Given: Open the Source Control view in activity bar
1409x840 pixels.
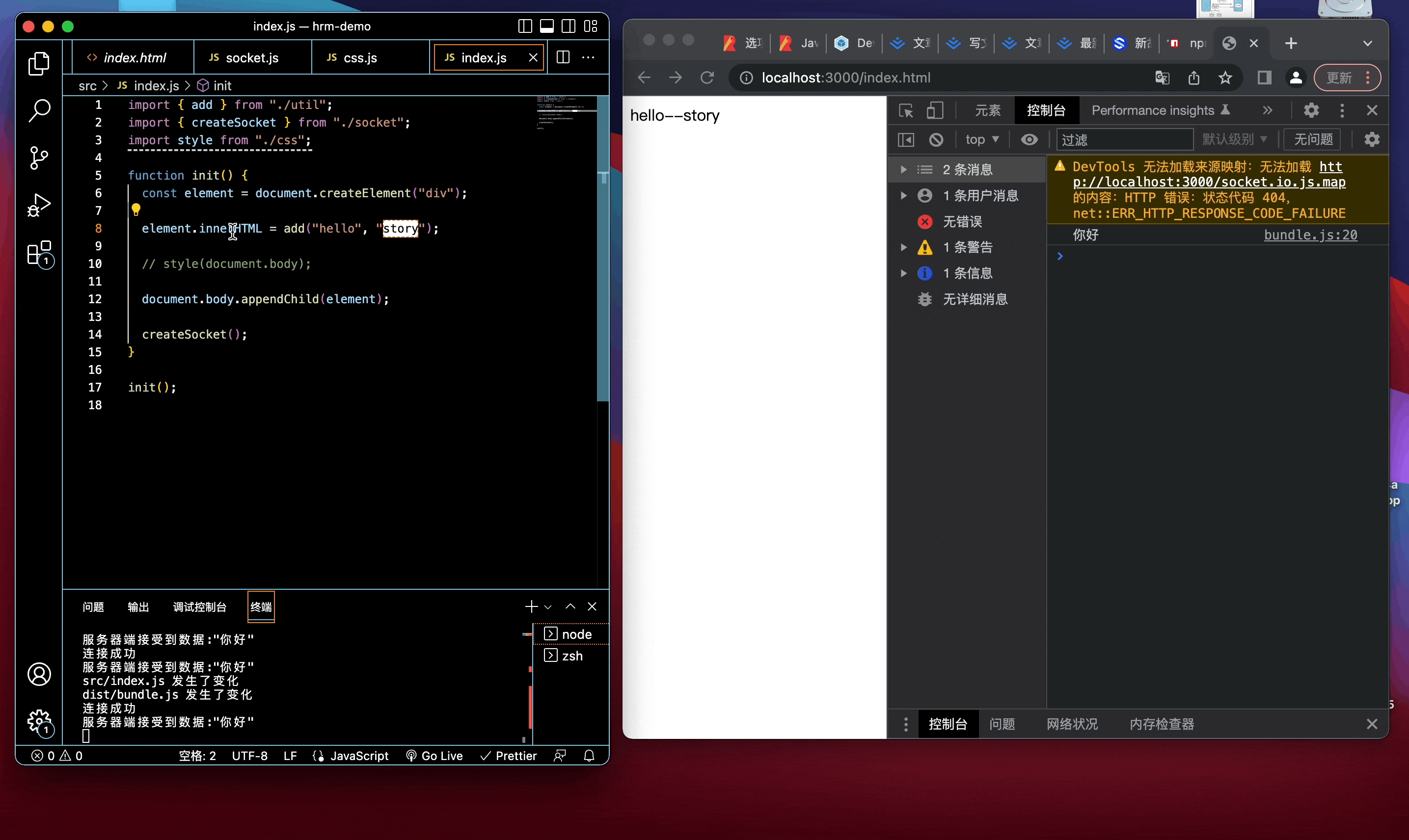Looking at the screenshot, I should 38,157.
